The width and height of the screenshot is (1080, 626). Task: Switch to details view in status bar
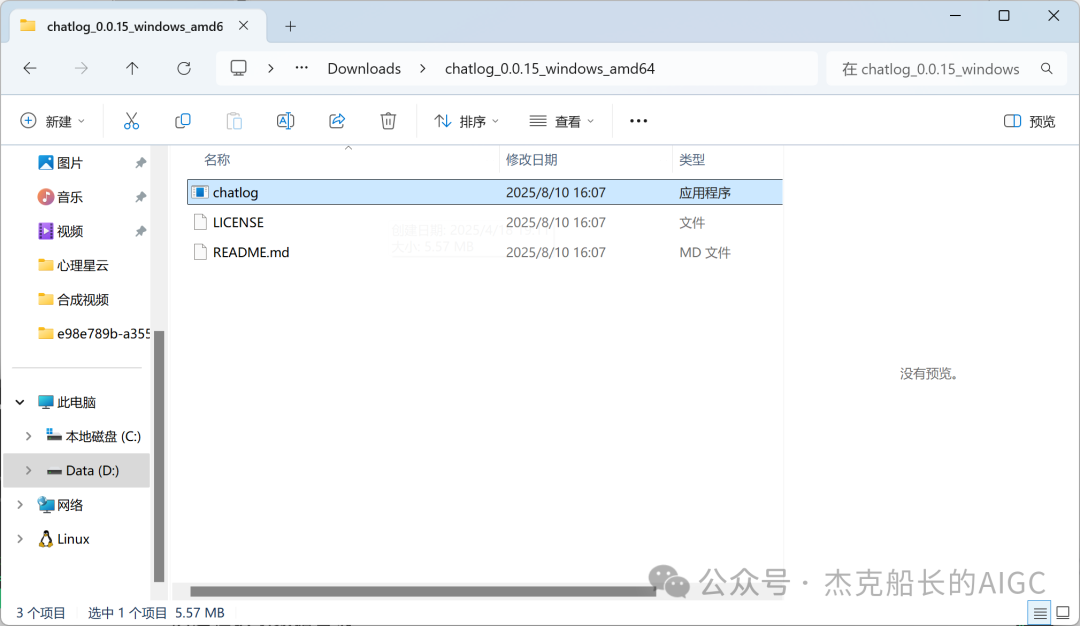pyautogui.click(x=1040, y=612)
